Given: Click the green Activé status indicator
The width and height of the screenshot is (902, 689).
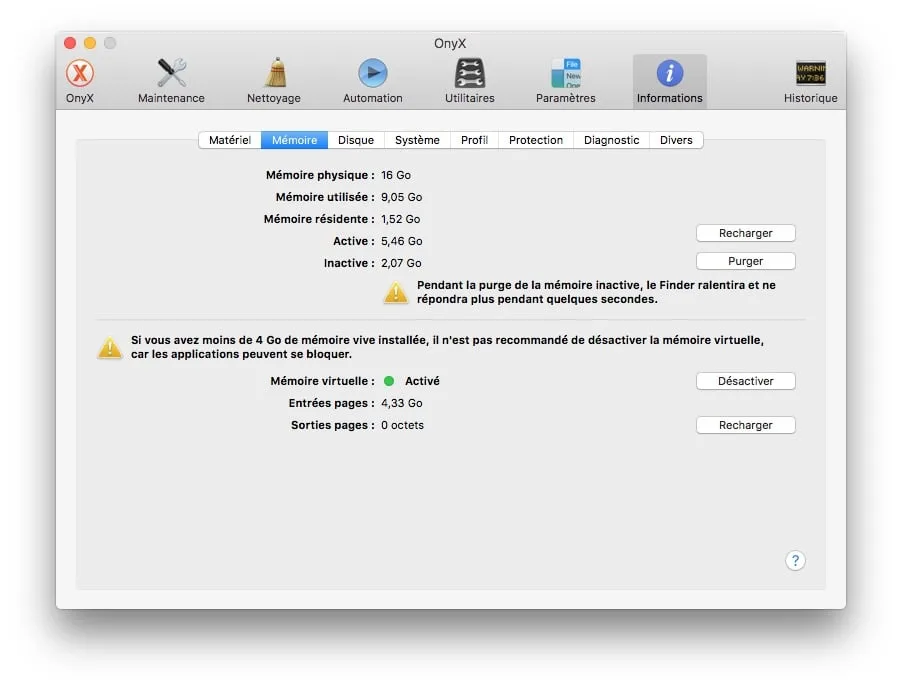Looking at the screenshot, I should [389, 381].
